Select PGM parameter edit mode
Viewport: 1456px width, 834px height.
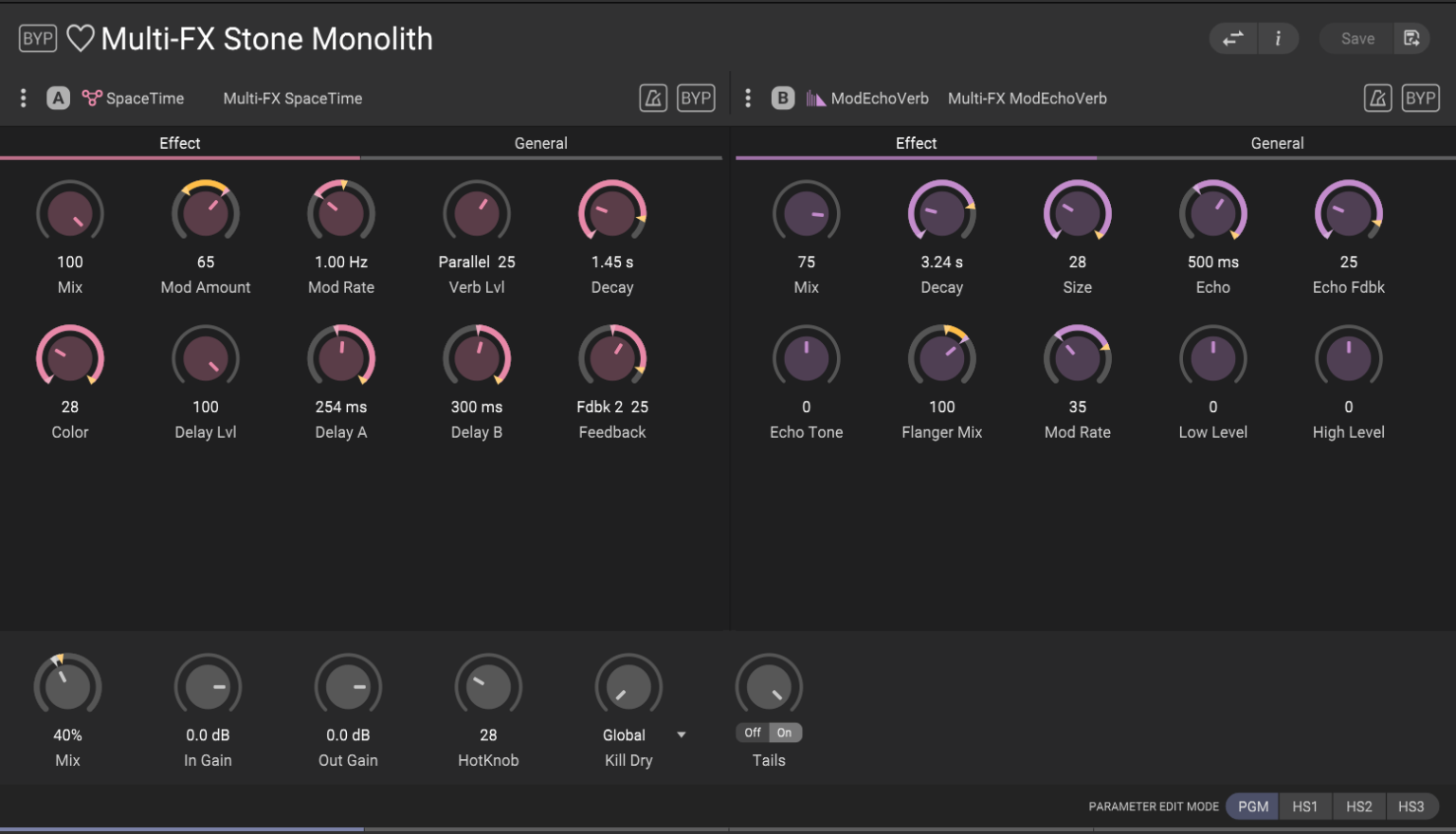(1252, 807)
